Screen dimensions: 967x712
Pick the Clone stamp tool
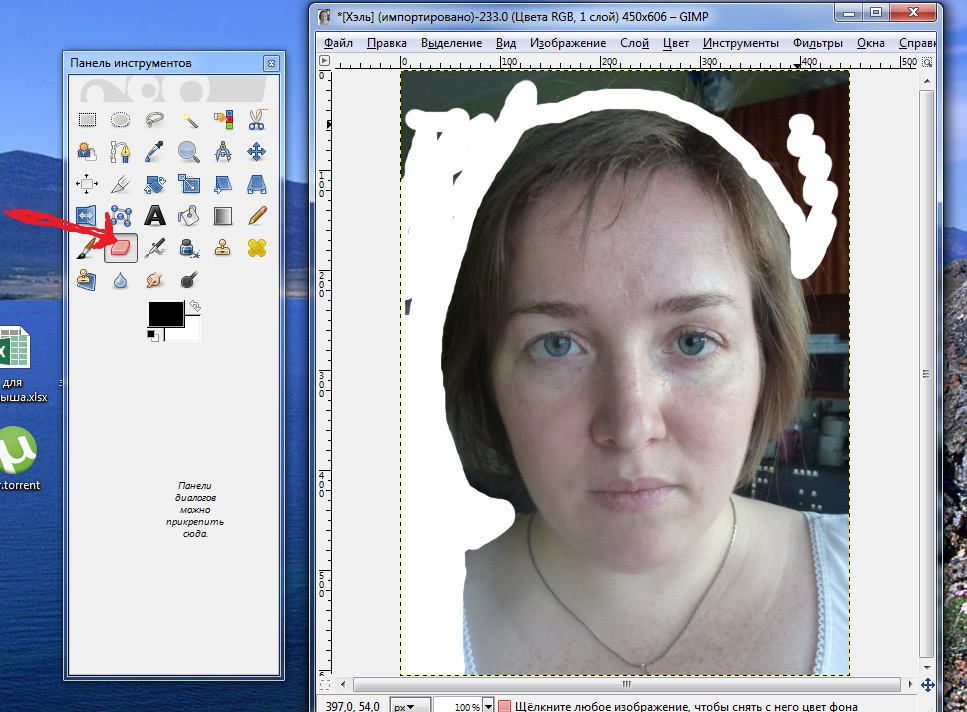click(x=223, y=248)
